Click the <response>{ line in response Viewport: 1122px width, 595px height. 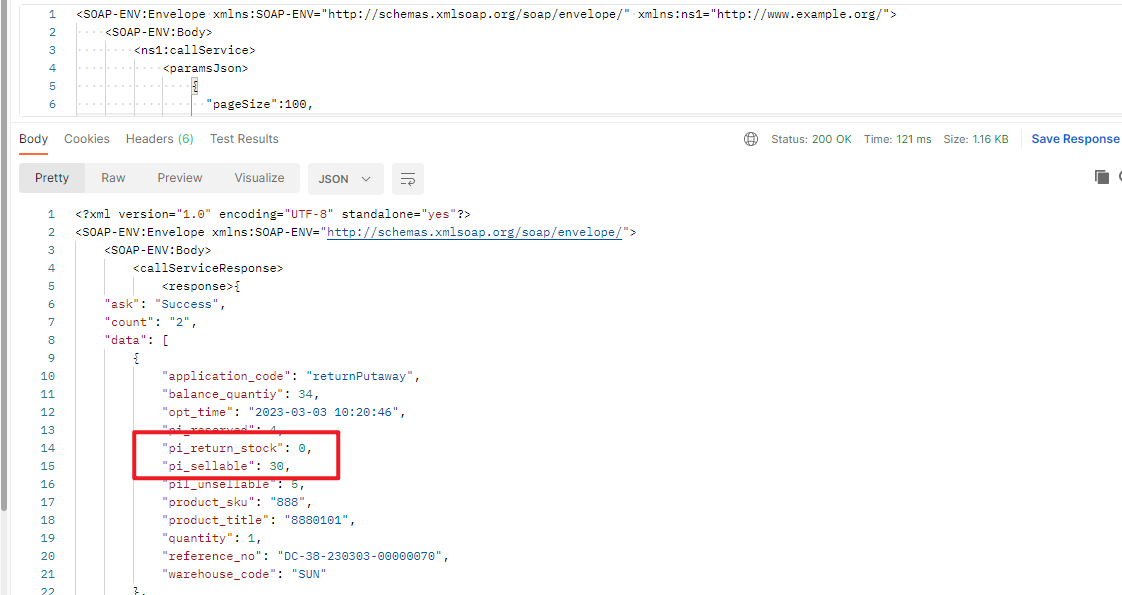tap(201, 286)
